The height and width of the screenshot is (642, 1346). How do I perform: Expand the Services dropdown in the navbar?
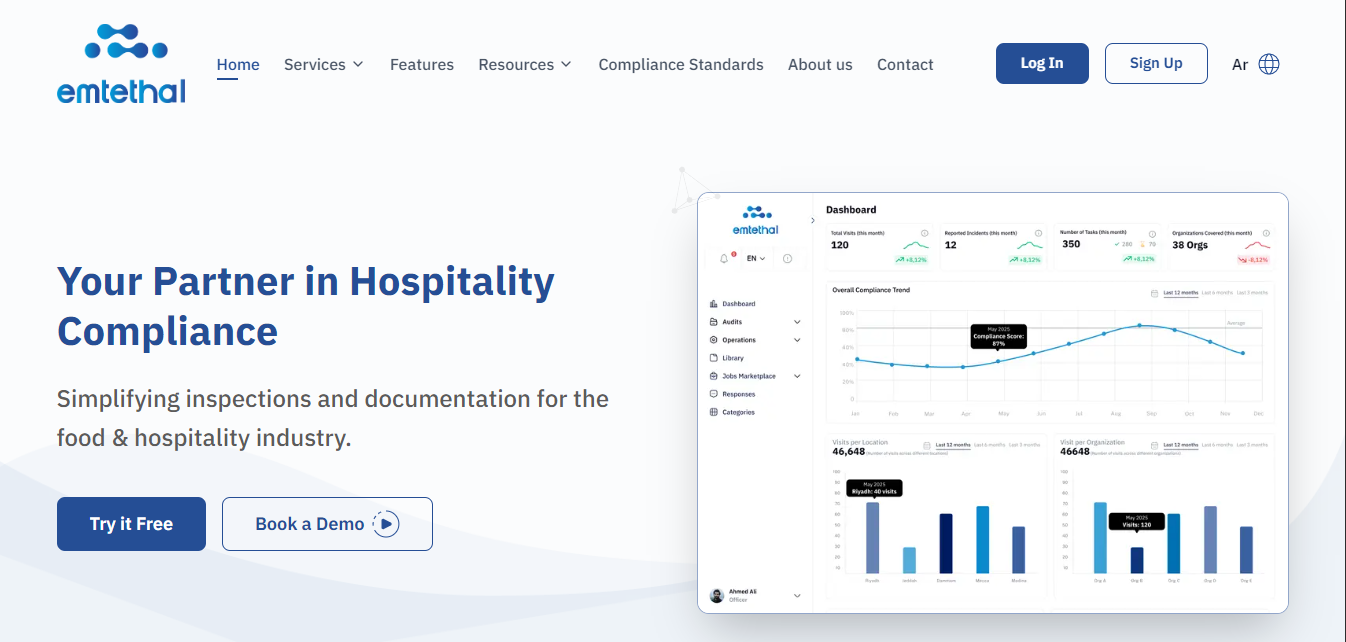322,64
